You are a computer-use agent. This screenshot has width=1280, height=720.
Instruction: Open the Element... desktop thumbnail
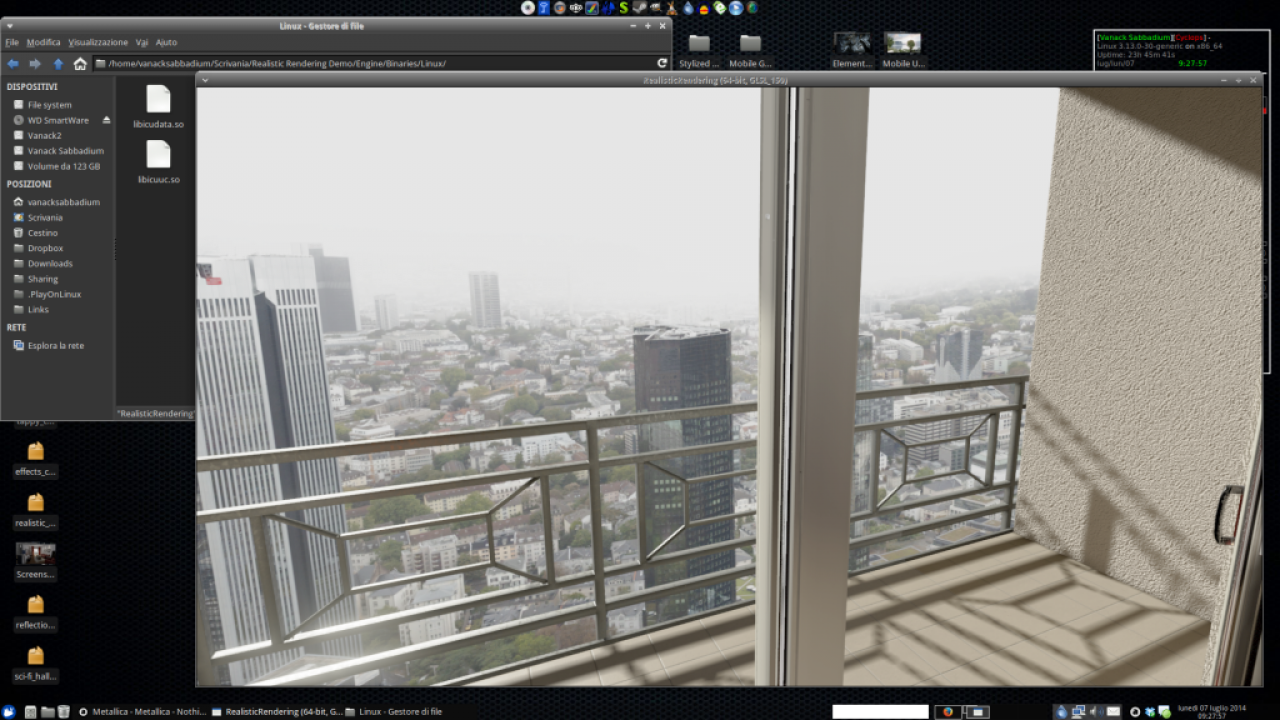coord(852,49)
